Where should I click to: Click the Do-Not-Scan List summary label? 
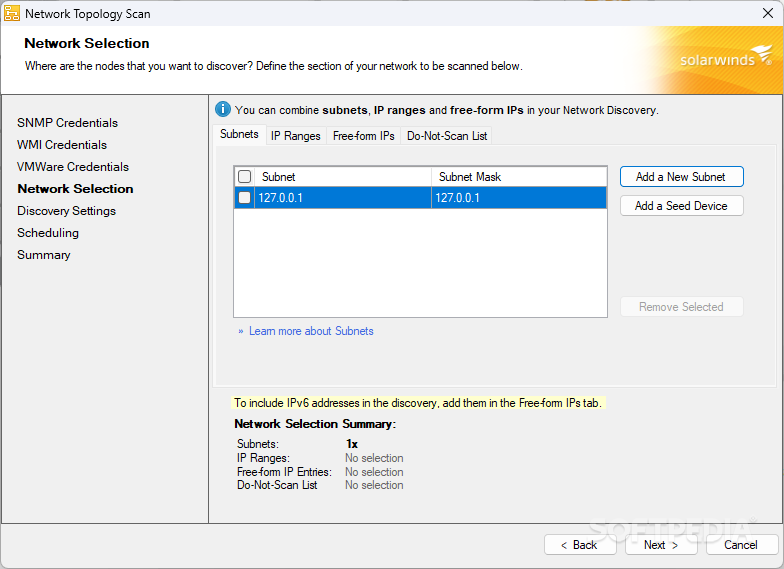(277, 485)
